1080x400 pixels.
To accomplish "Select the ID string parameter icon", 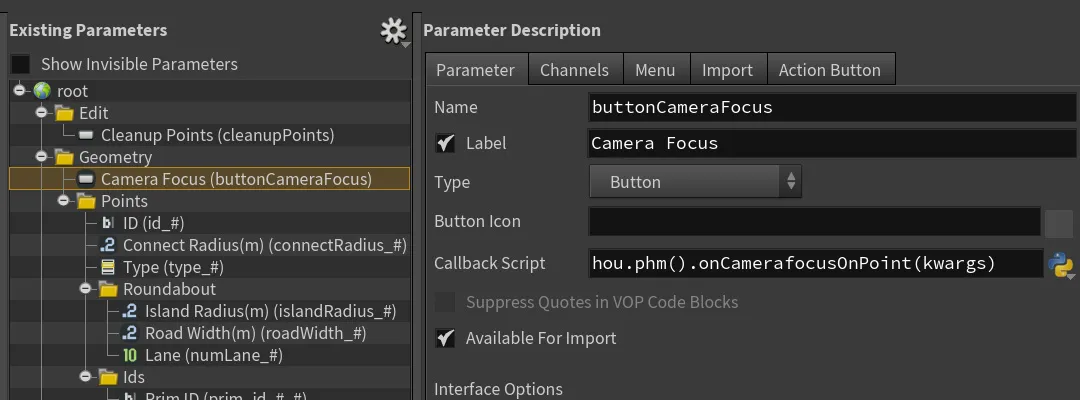I will [108, 223].
